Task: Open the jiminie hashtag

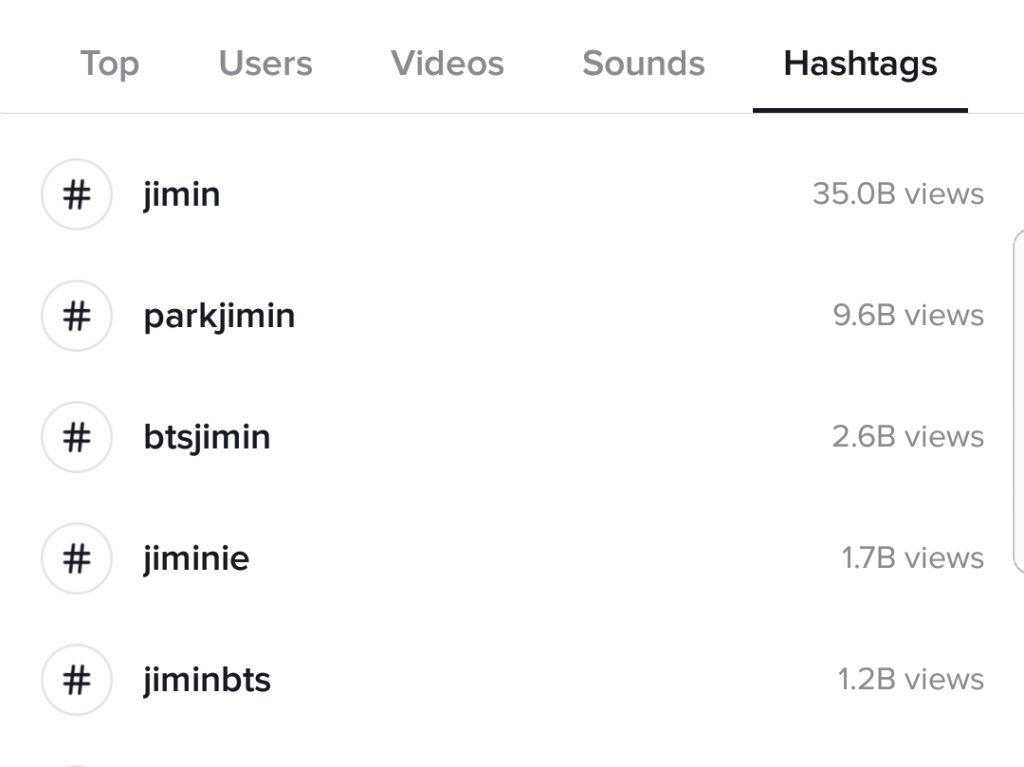Action: [196, 558]
